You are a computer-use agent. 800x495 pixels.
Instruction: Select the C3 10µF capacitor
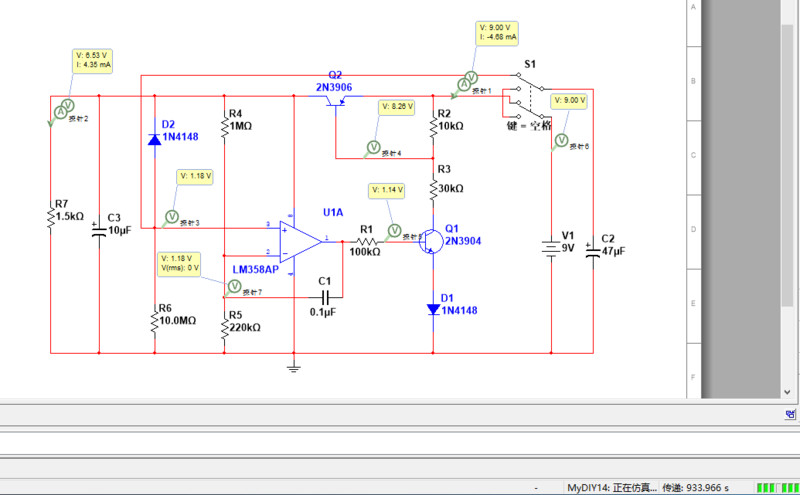(x=99, y=231)
